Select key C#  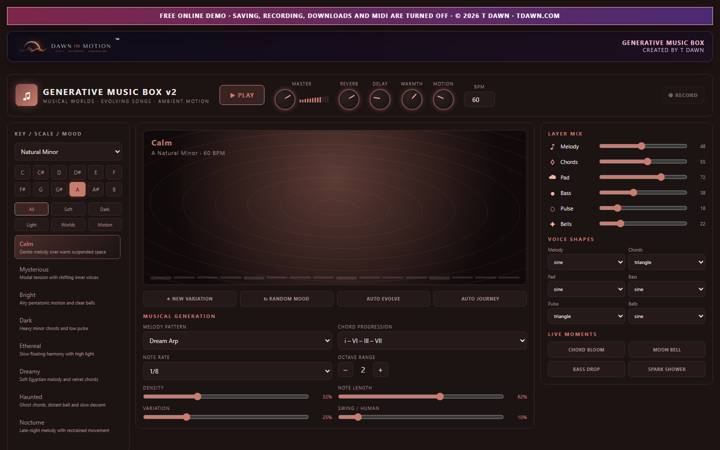(x=41, y=173)
